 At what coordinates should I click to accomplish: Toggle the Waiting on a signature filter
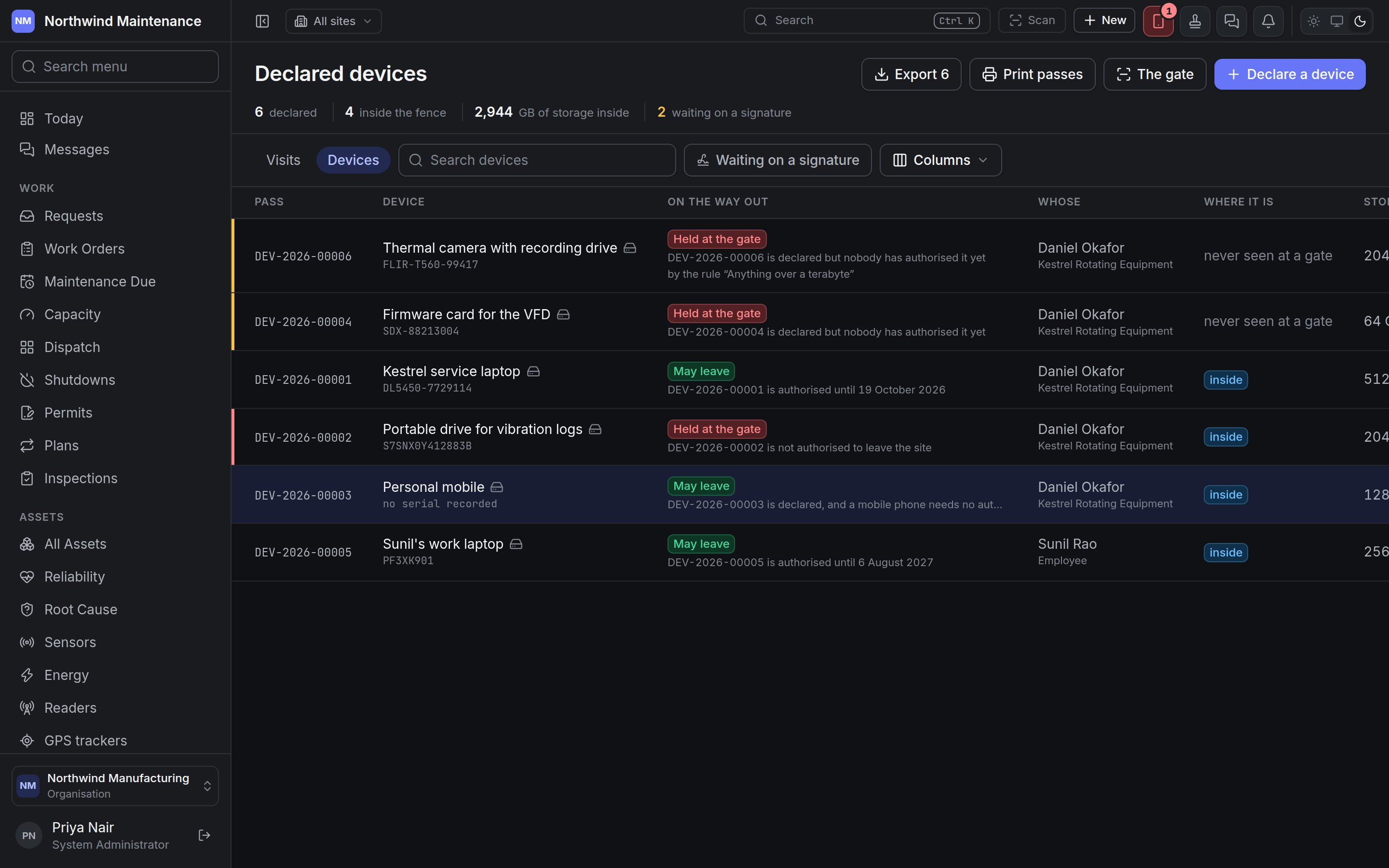[x=778, y=160]
